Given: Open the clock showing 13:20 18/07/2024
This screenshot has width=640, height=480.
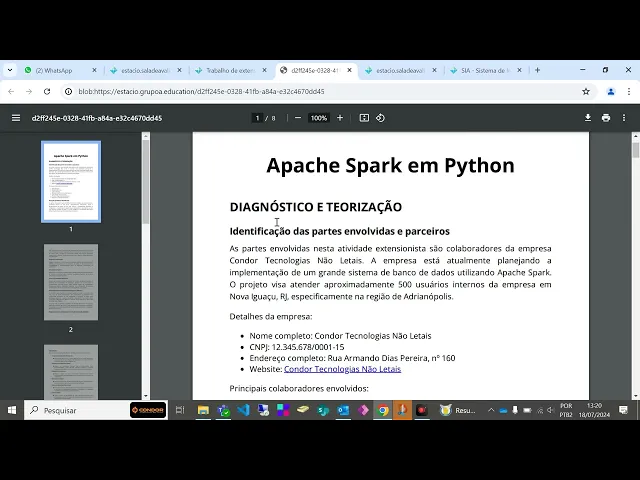Looking at the screenshot, I should click(594, 410).
